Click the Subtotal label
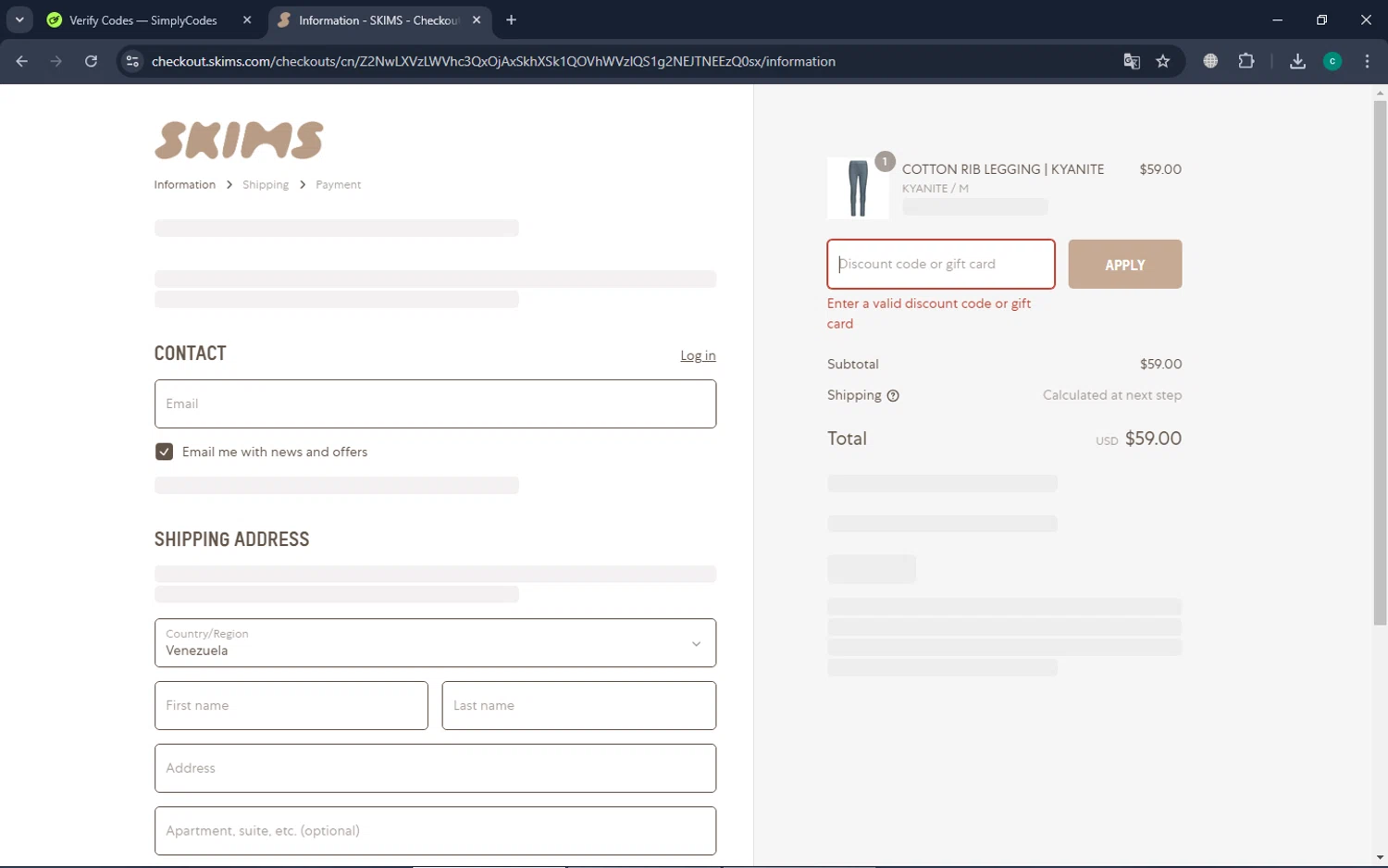 (852, 365)
